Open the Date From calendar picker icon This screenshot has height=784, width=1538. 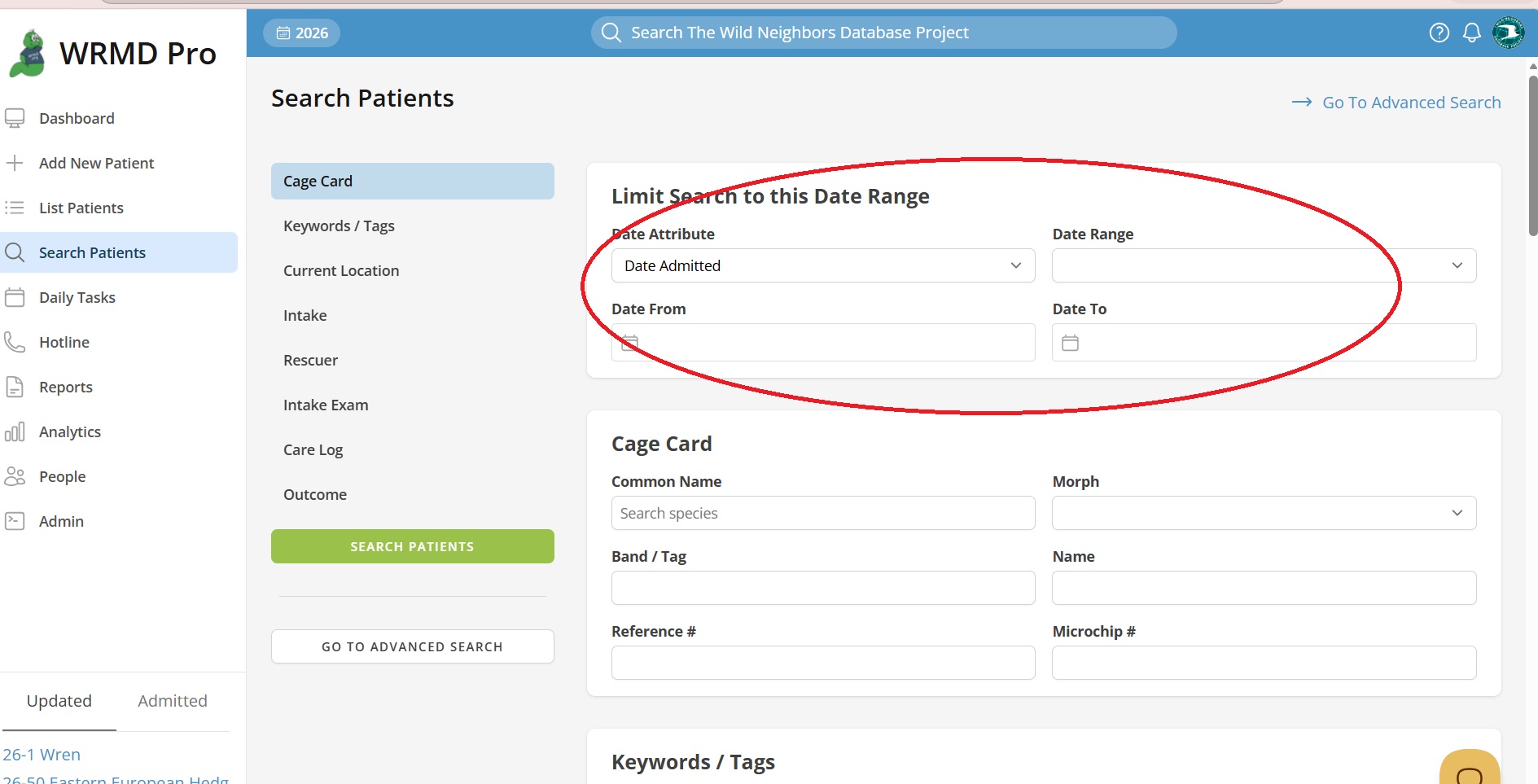pos(630,343)
